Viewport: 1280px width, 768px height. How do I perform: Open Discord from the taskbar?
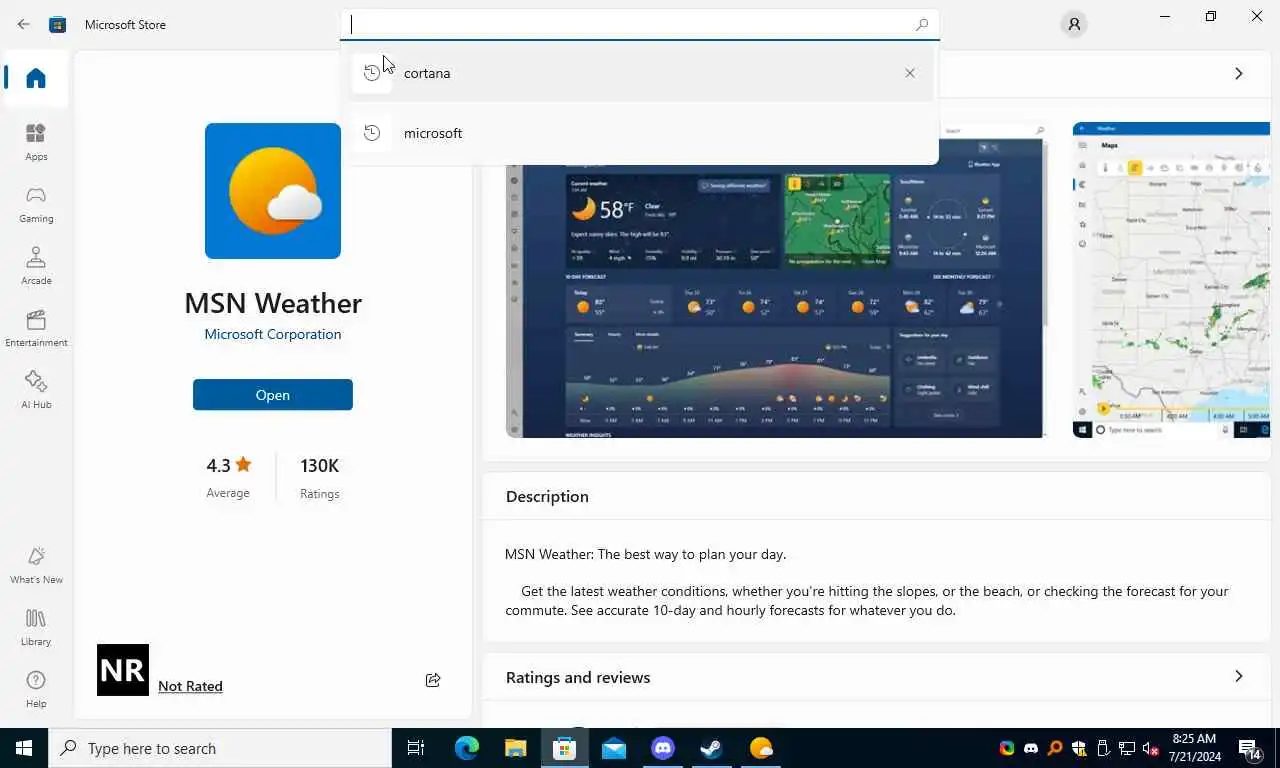[663, 748]
